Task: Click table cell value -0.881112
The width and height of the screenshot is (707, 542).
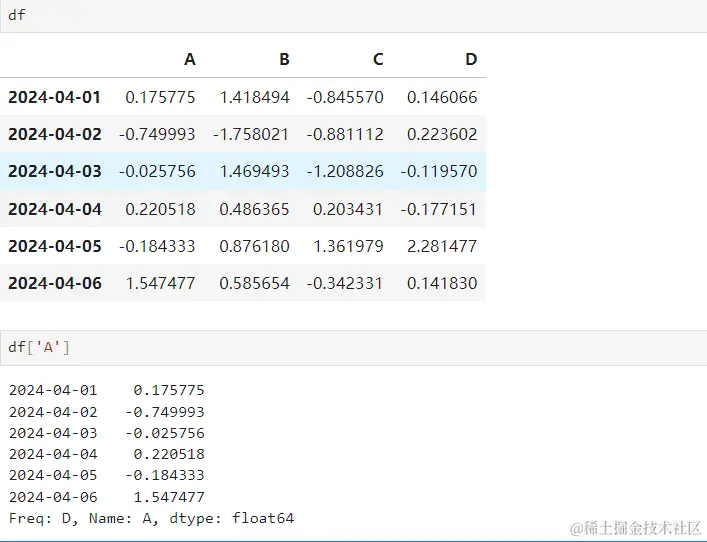Action: point(345,134)
